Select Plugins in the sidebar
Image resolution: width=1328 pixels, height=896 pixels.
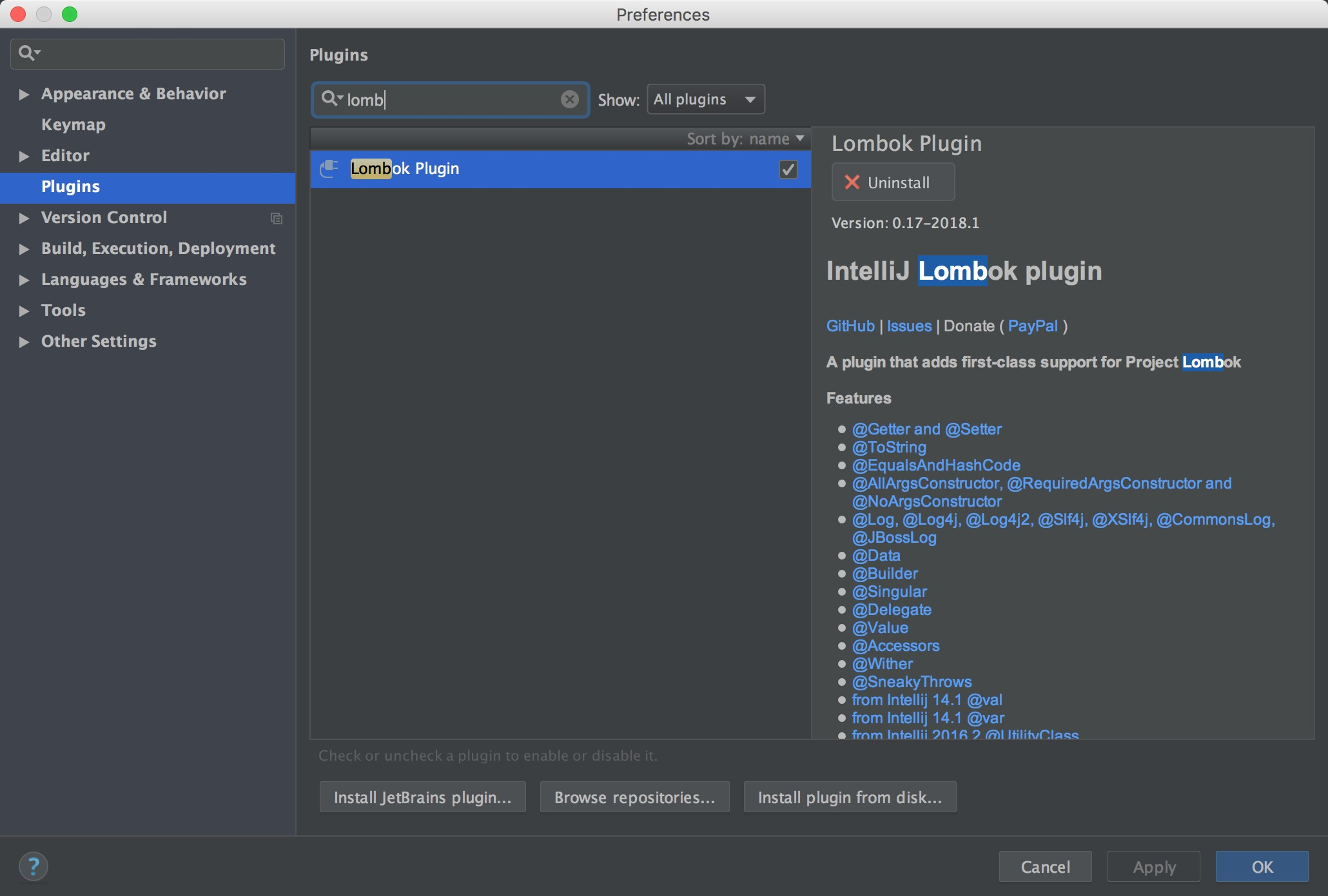pyautogui.click(x=70, y=187)
